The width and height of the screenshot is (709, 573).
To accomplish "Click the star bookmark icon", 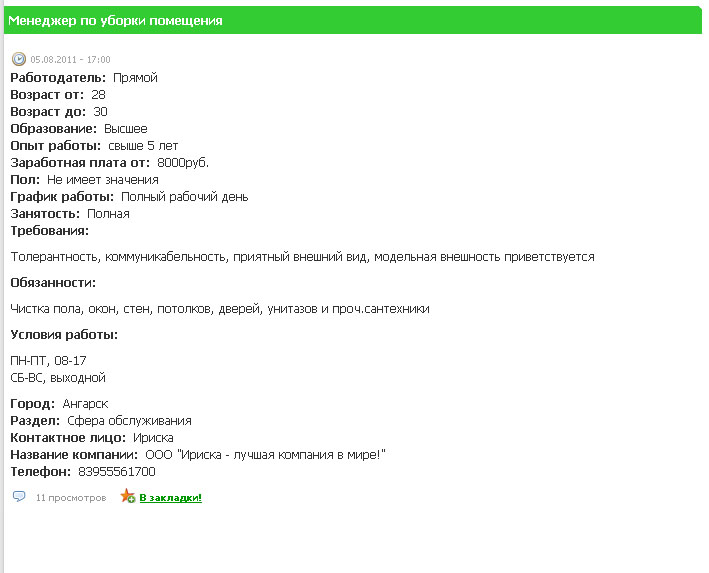I will coord(128,496).
